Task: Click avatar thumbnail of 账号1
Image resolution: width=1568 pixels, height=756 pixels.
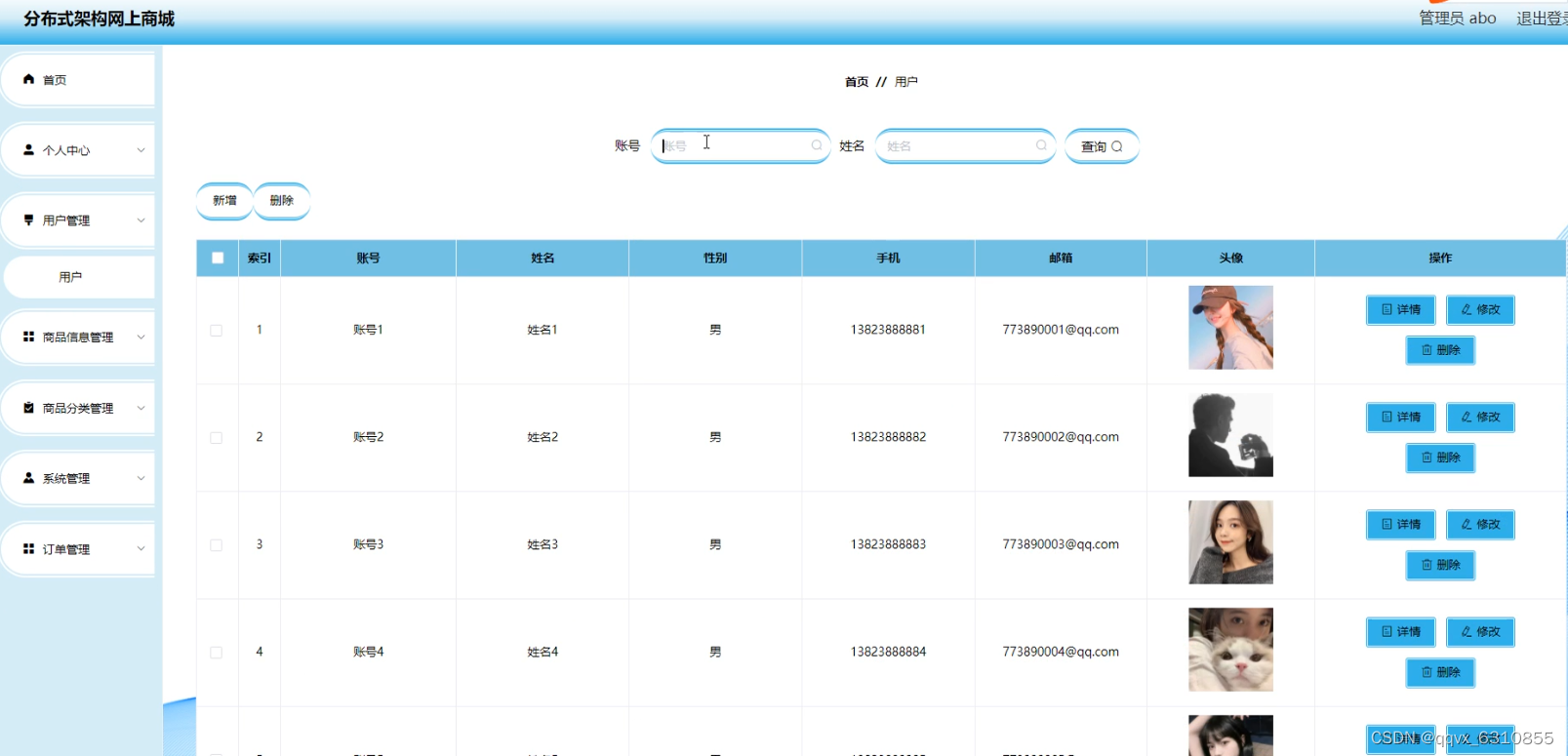Action: click(1230, 328)
